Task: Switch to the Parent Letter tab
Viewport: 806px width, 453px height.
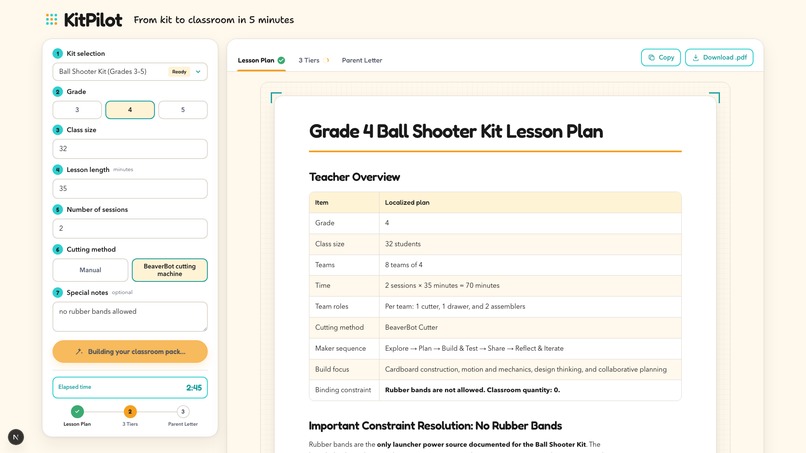Action: pos(362,60)
